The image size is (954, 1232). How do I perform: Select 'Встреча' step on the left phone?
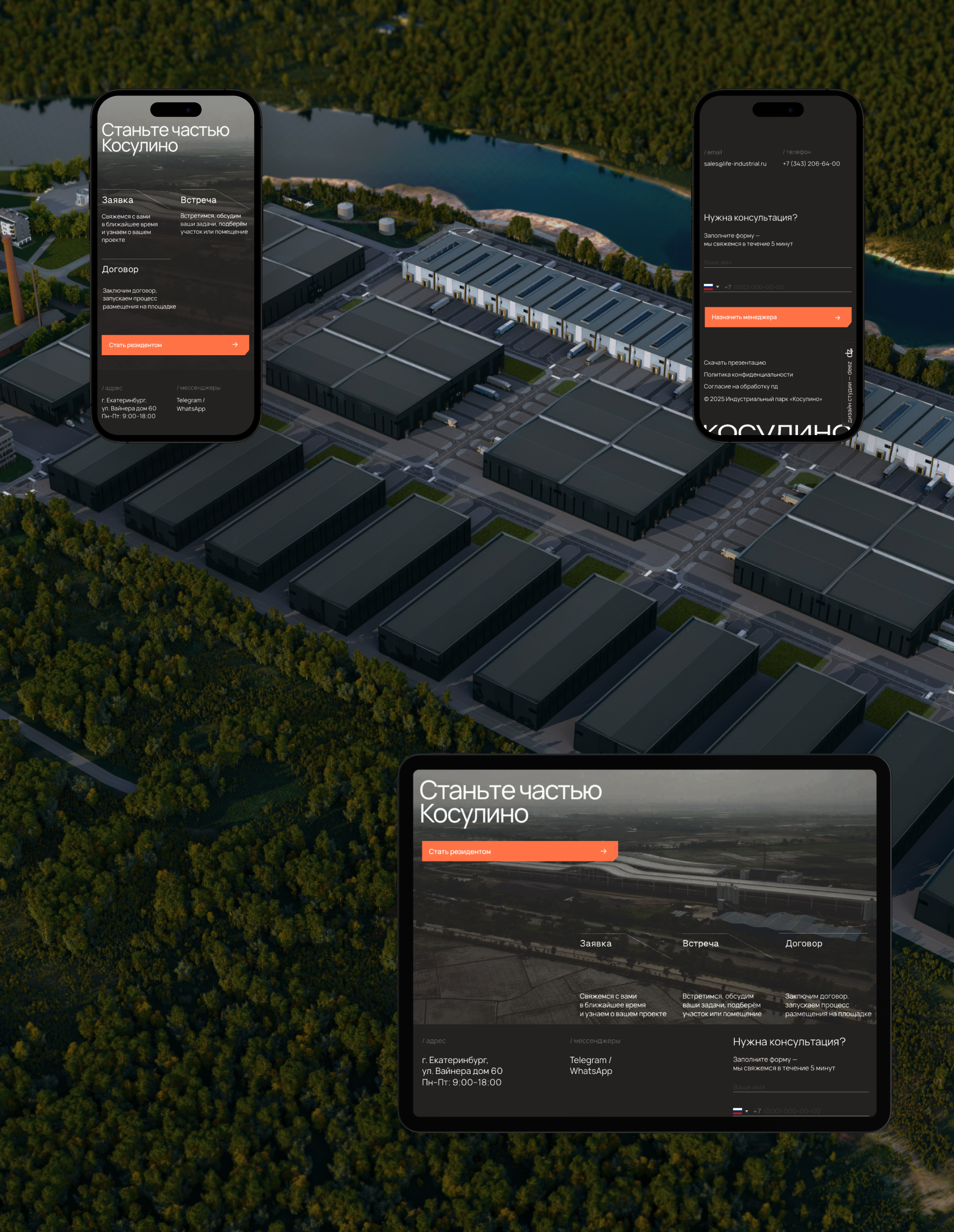(198, 200)
